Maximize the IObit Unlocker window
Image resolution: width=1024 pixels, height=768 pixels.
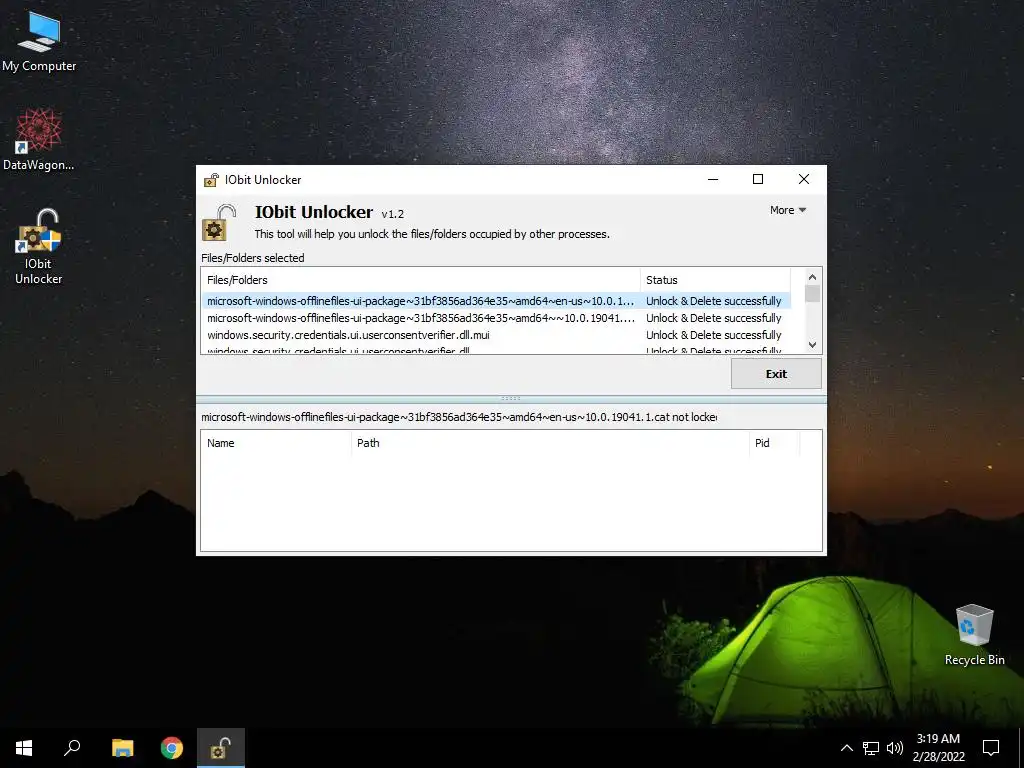point(758,180)
